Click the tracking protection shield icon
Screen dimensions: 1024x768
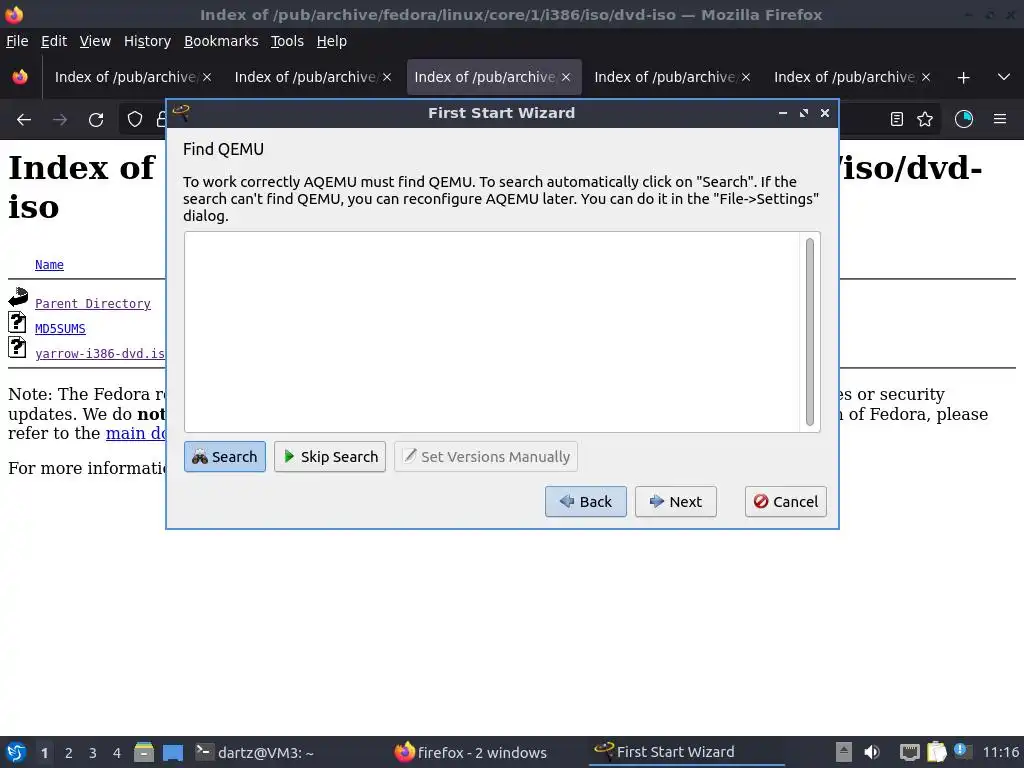click(x=135, y=120)
